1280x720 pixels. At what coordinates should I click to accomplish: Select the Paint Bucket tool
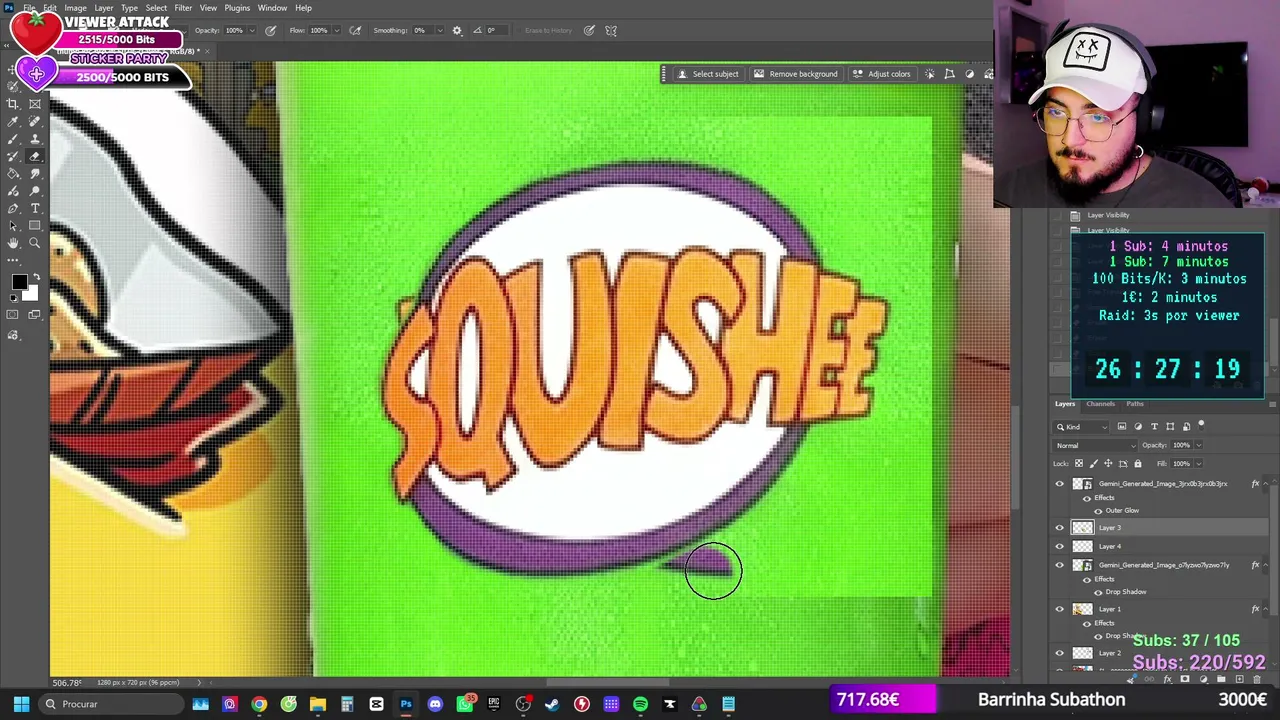[13, 174]
